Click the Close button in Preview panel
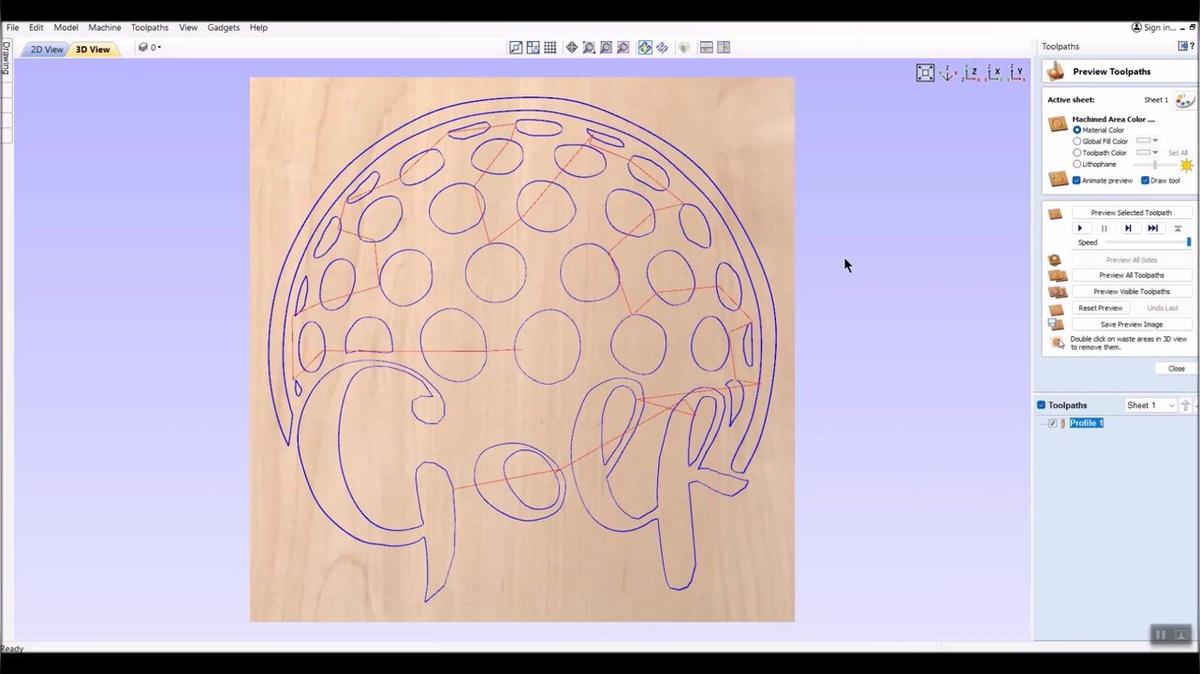This screenshot has width=1200, height=674. click(1176, 368)
